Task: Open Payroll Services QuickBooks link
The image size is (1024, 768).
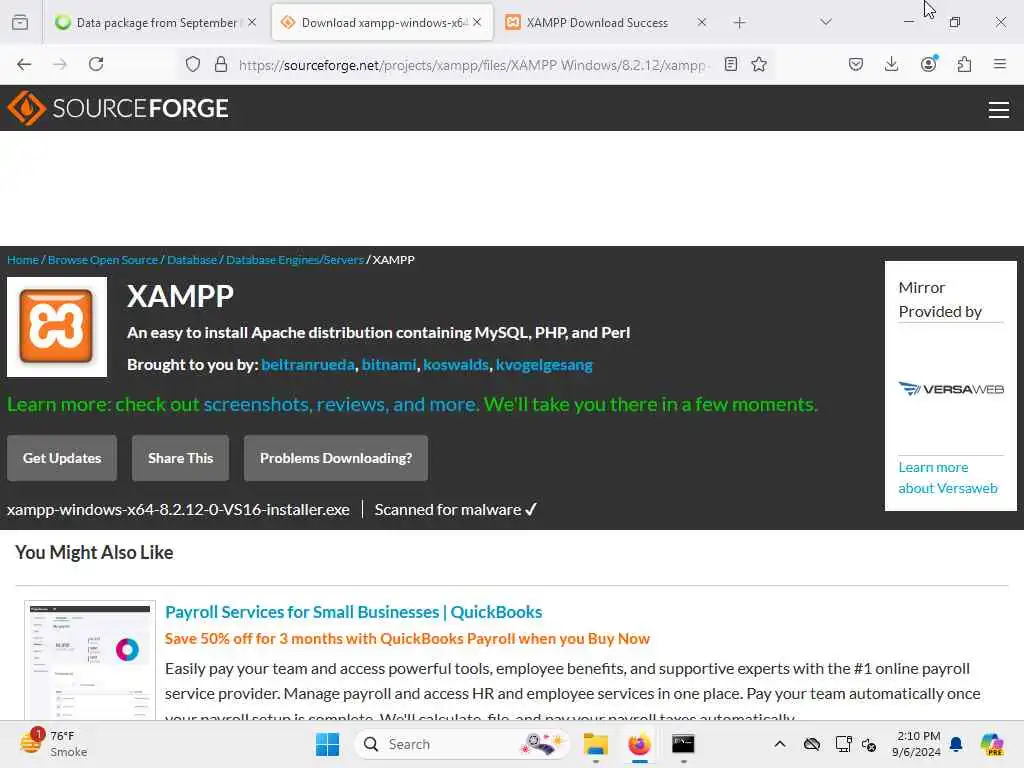Action: [x=353, y=612]
